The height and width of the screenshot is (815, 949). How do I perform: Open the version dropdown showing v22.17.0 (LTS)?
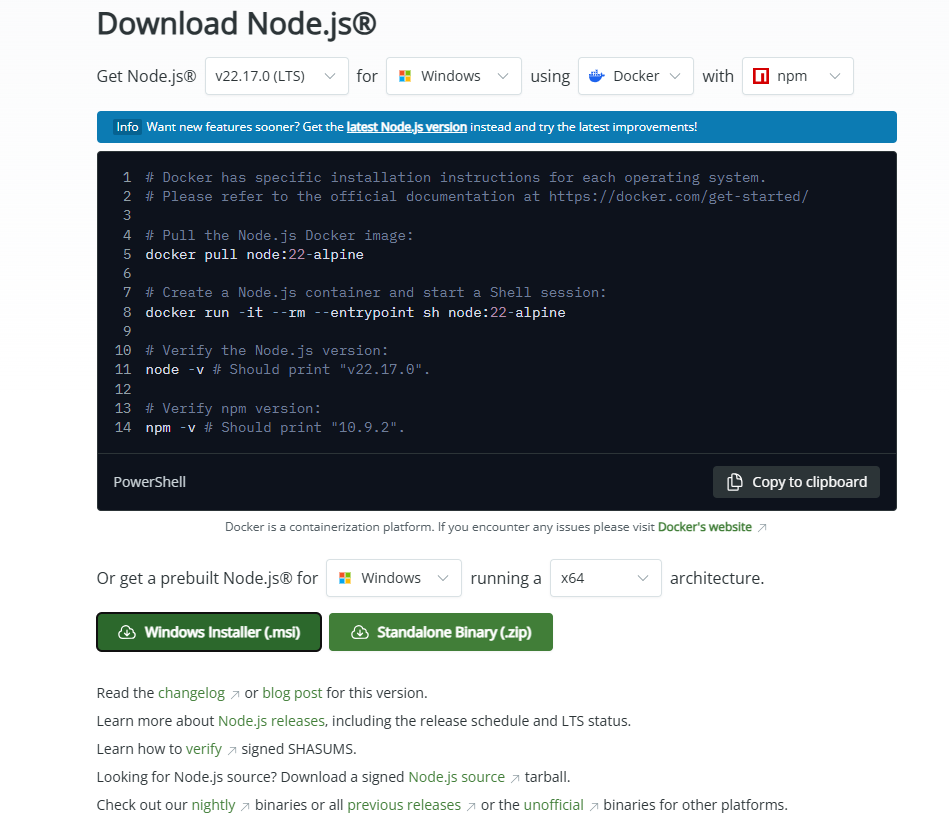(x=276, y=75)
